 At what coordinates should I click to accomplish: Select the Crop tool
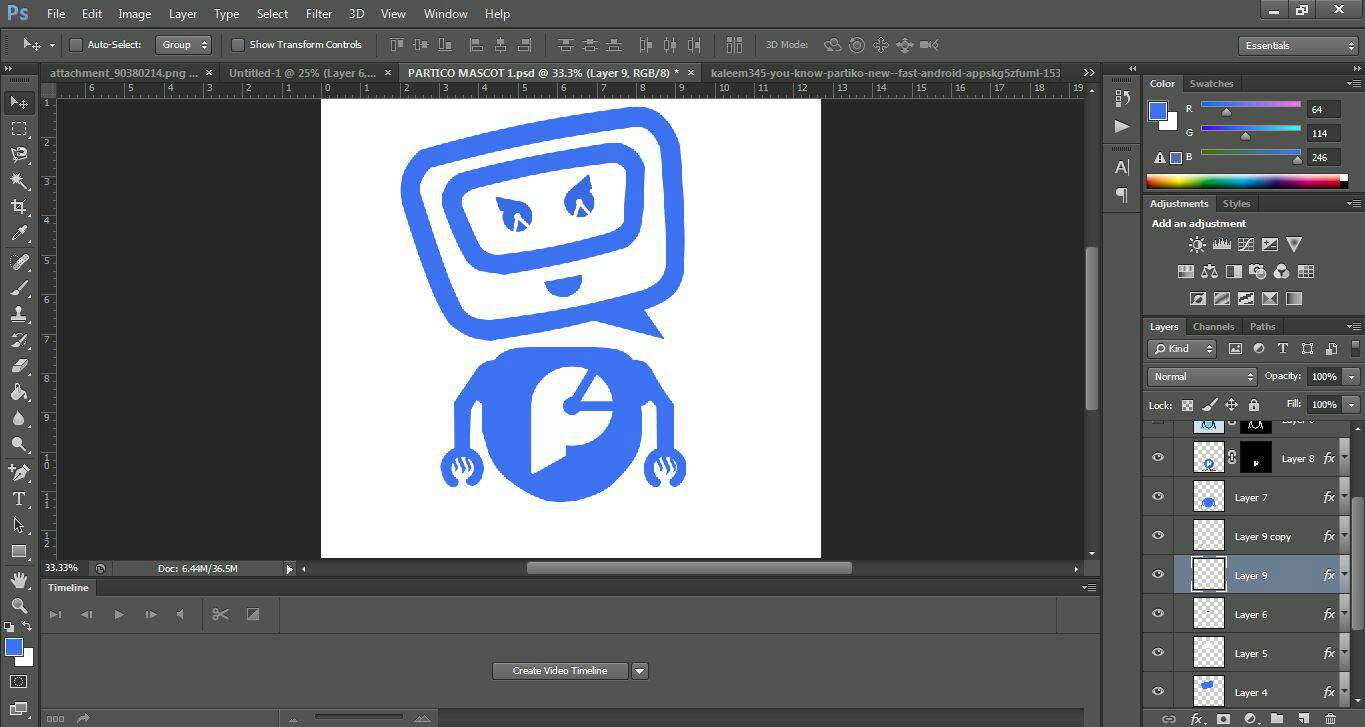(x=19, y=207)
